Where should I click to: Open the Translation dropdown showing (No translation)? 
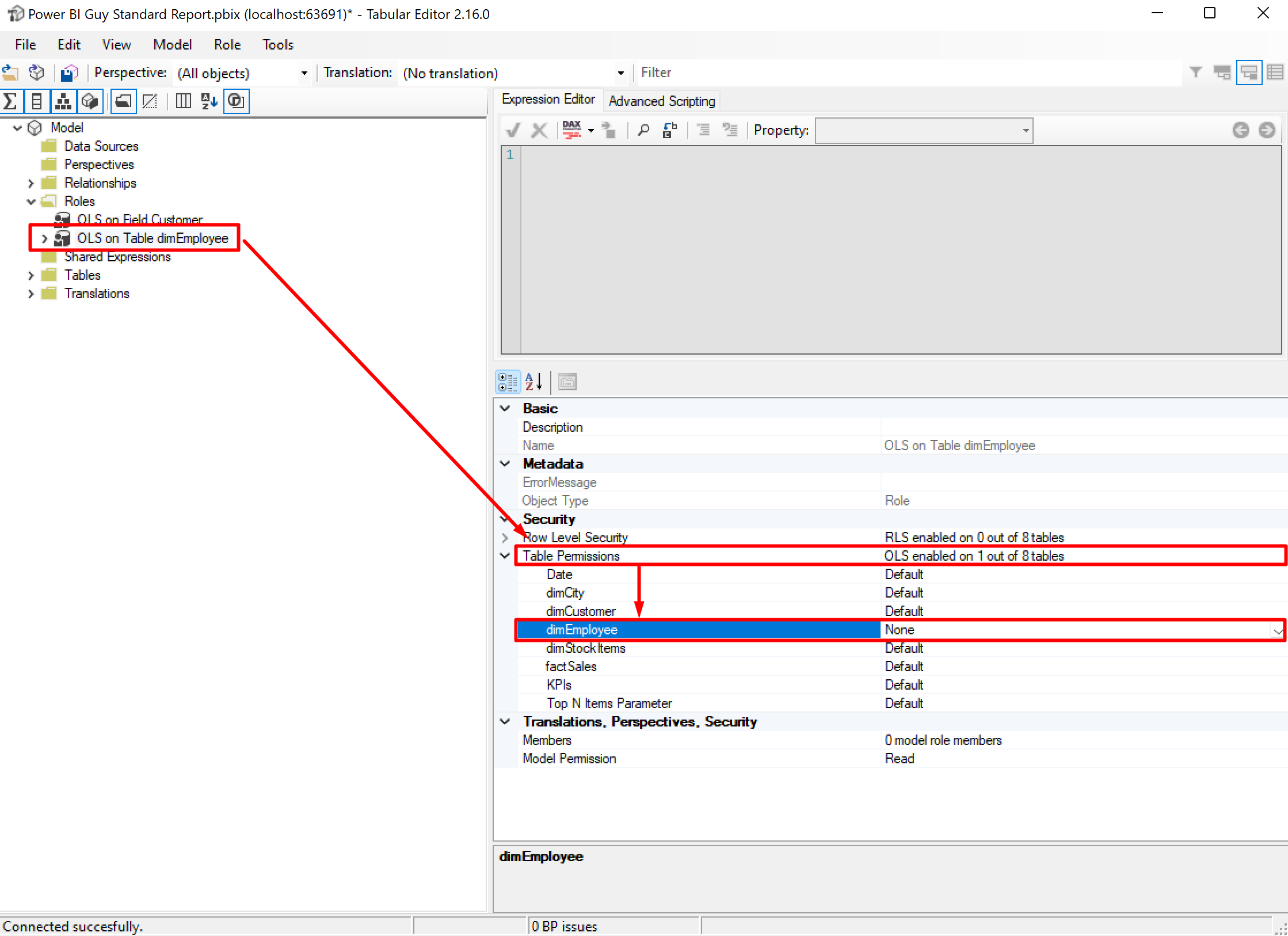[620, 73]
